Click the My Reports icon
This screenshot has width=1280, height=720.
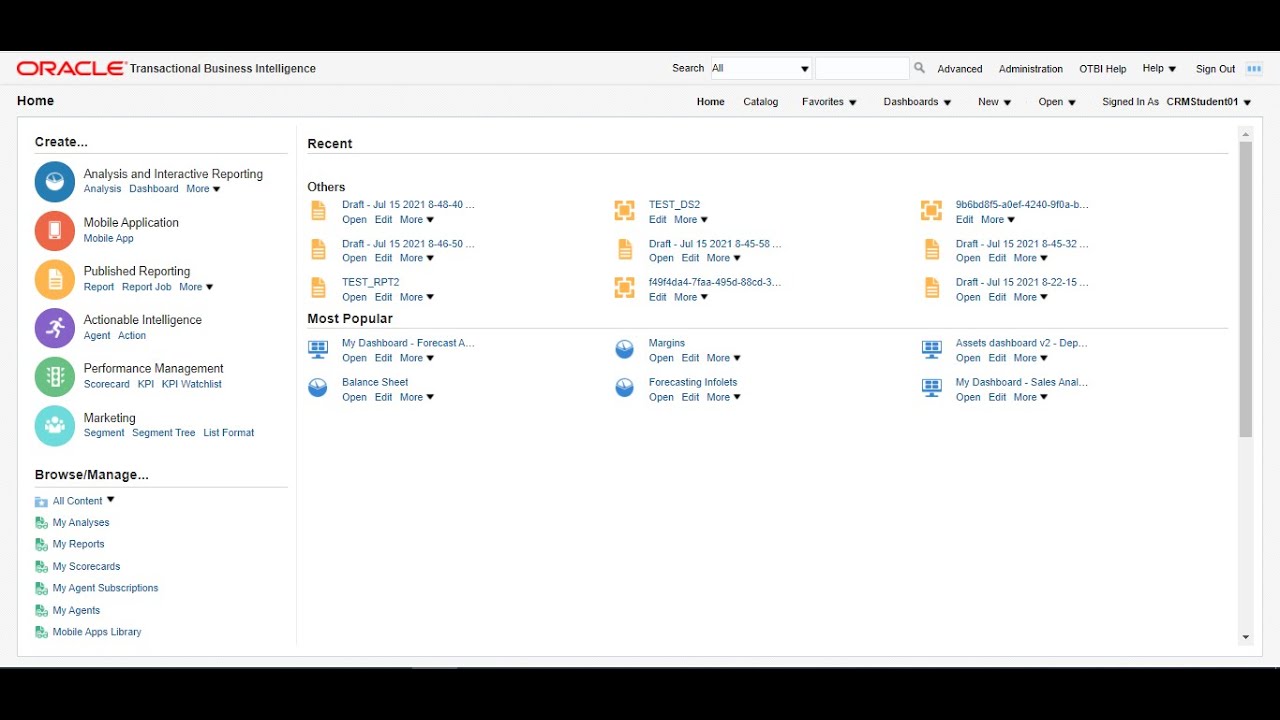point(41,545)
